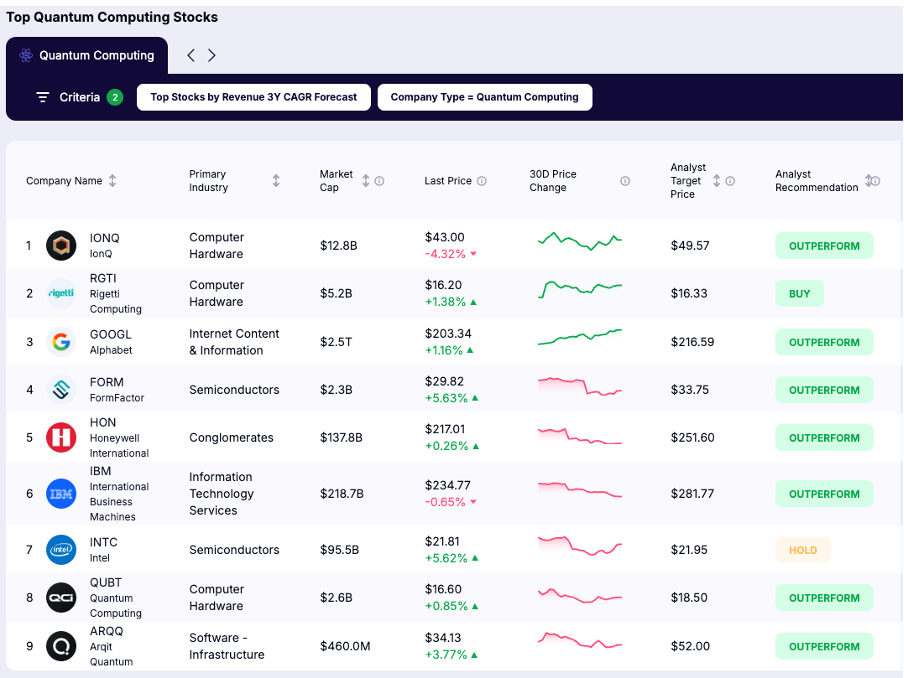The width and height of the screenshot is (904, 678).
Task: Select QUBT last price $16.60
Action: (443, 589)
